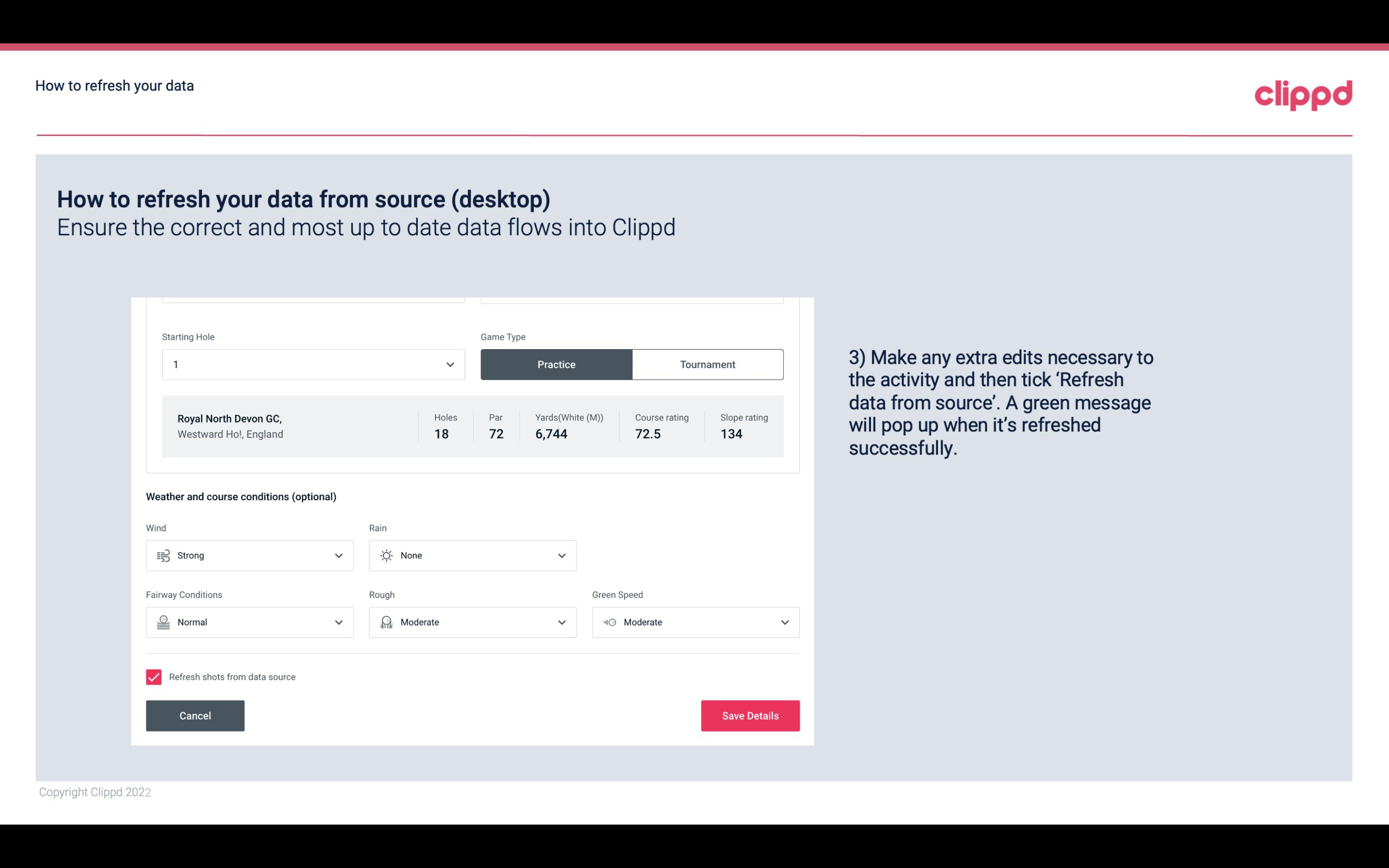
Task: View Royal North Devon GC course details
Action: [x=472, y=425]
